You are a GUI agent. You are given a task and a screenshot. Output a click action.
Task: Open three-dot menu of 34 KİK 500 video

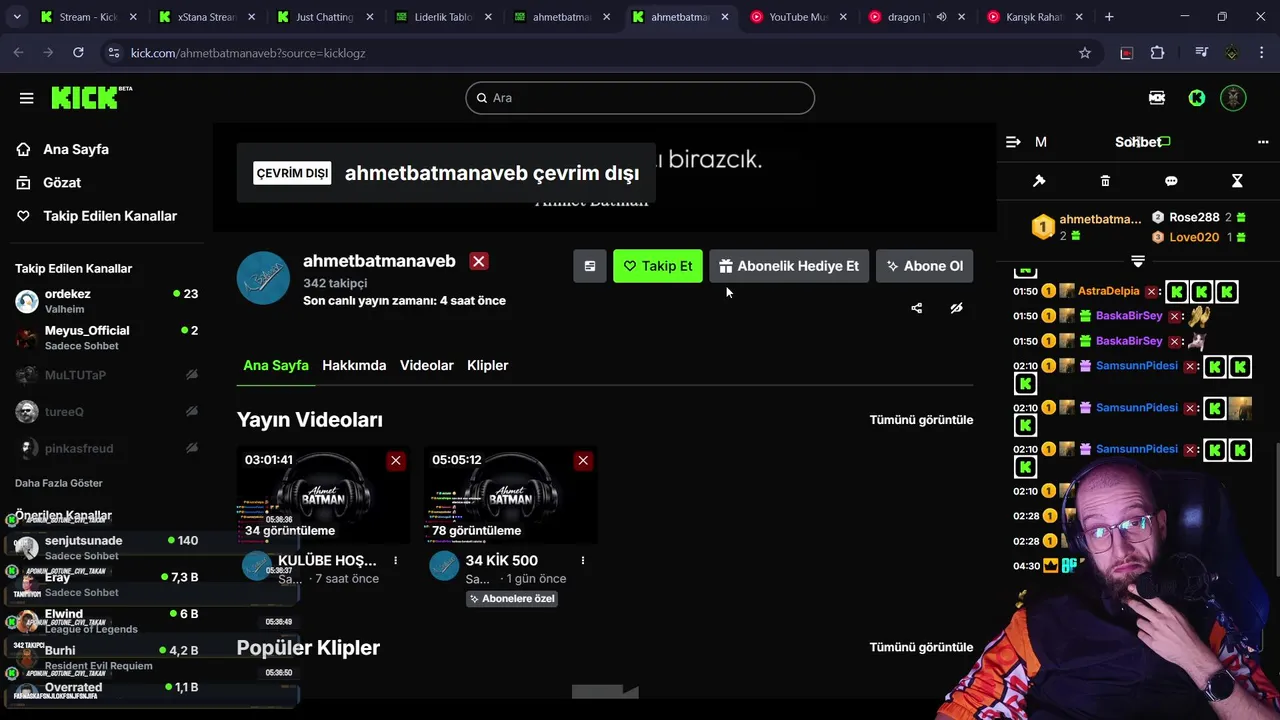(x=583, y=561)
